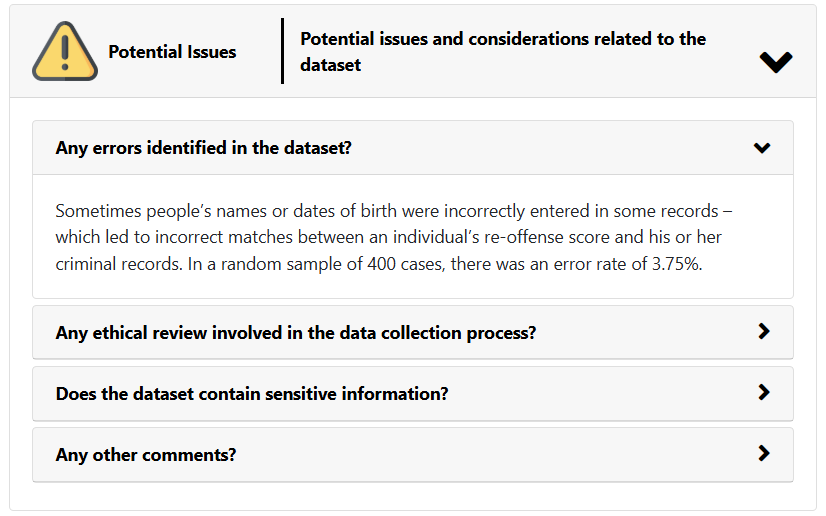Screen dimensions: 826x516
Task: Expand Any other comments via its chevron
Action: (x=764, y=453)
